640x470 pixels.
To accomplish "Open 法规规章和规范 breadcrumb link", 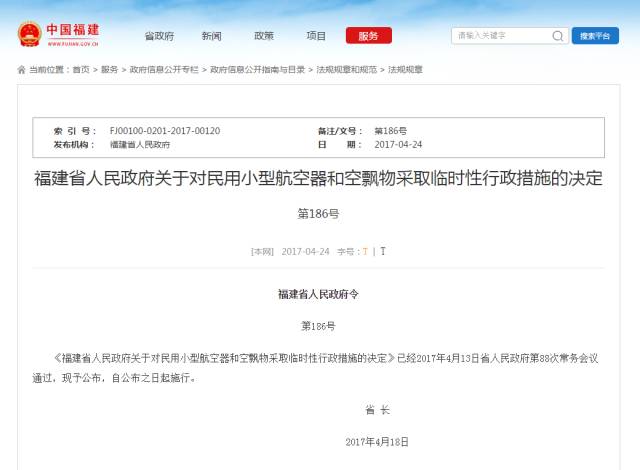I will pyautogui.click(x=347, y=70).
